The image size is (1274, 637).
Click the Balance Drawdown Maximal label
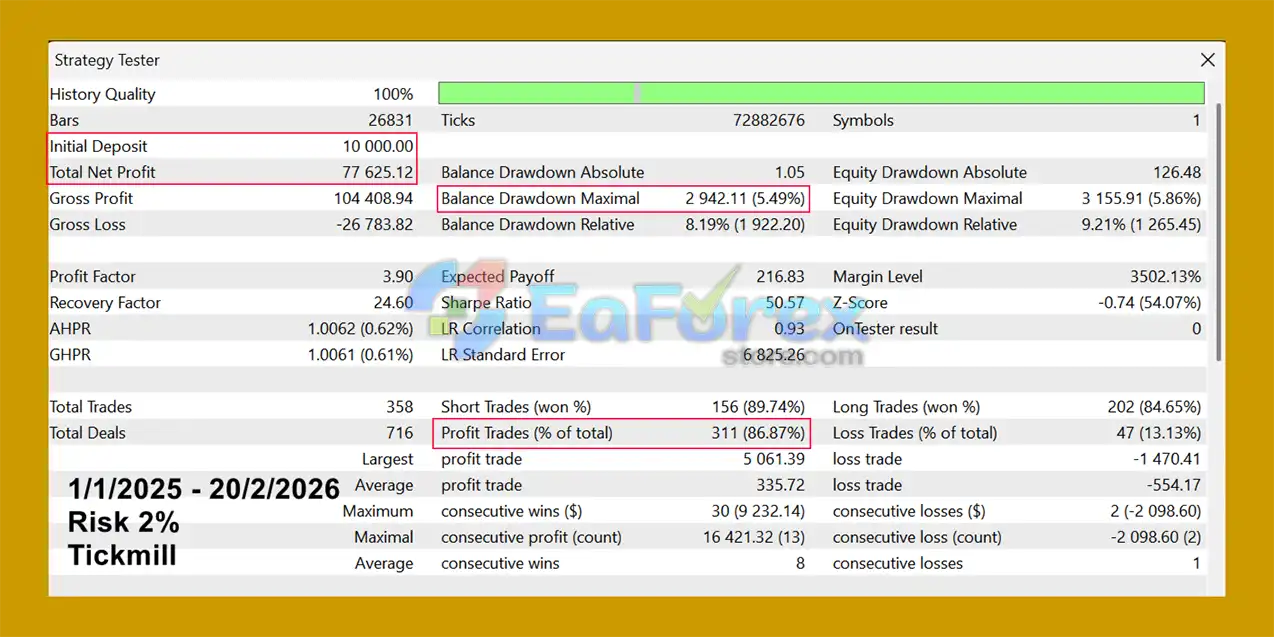(540, 198)
